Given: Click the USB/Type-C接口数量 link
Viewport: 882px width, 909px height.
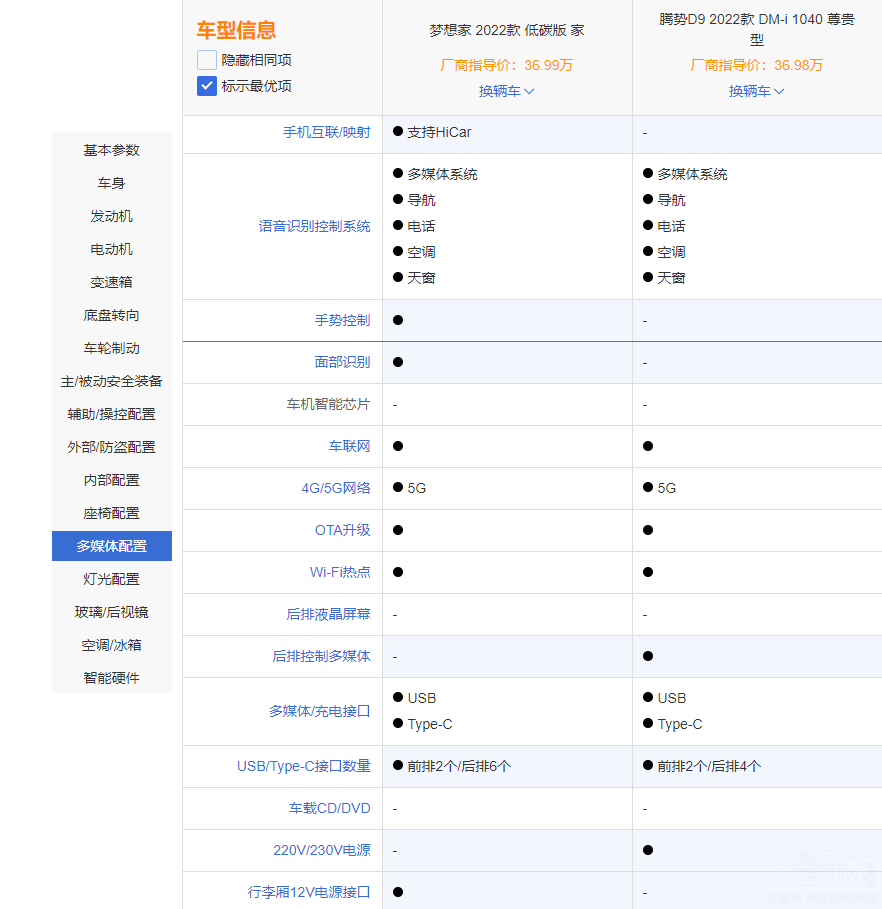Looking at the screenshot, I should point(303,766).
